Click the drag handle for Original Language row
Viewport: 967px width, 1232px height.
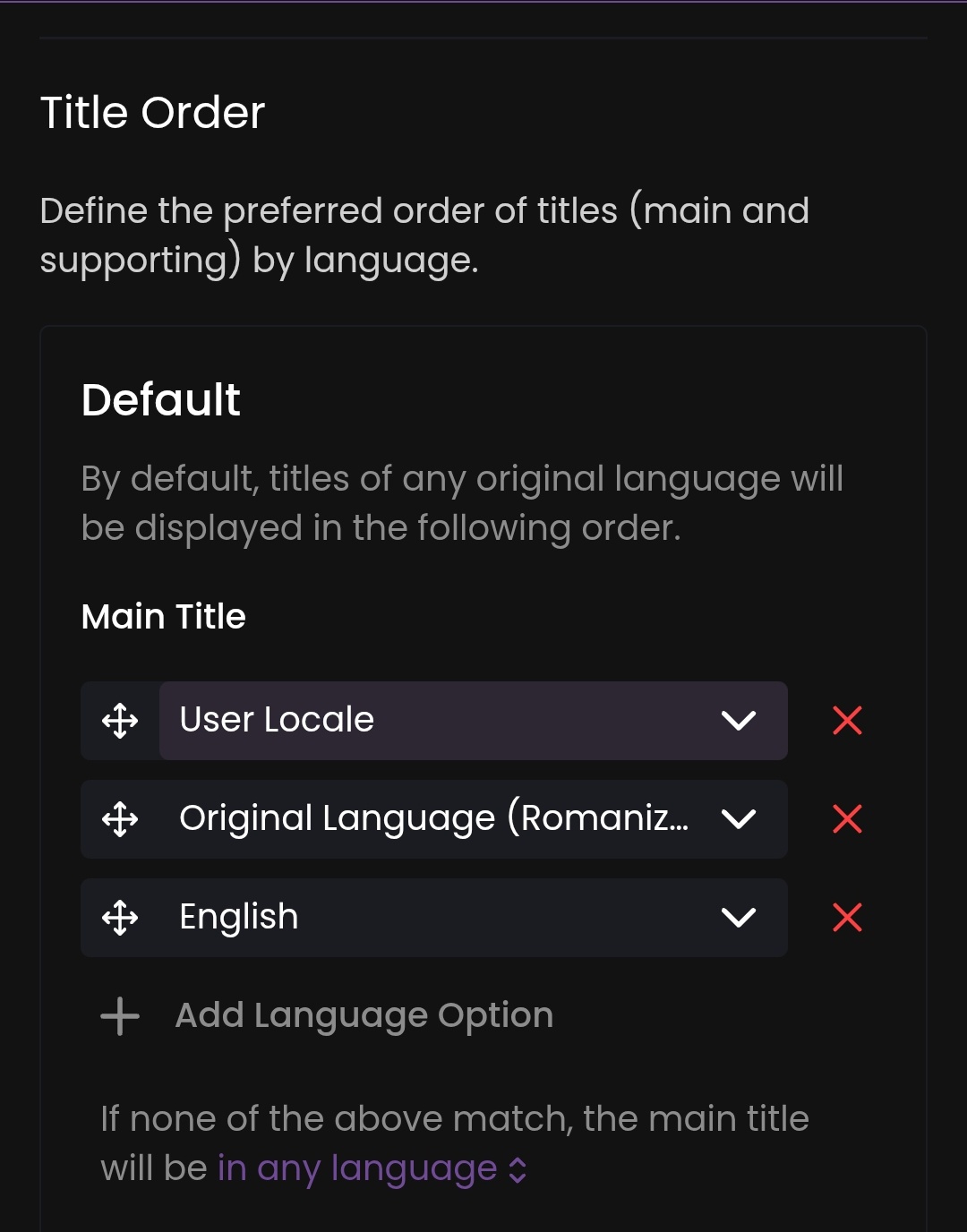[x=120, y=819]
